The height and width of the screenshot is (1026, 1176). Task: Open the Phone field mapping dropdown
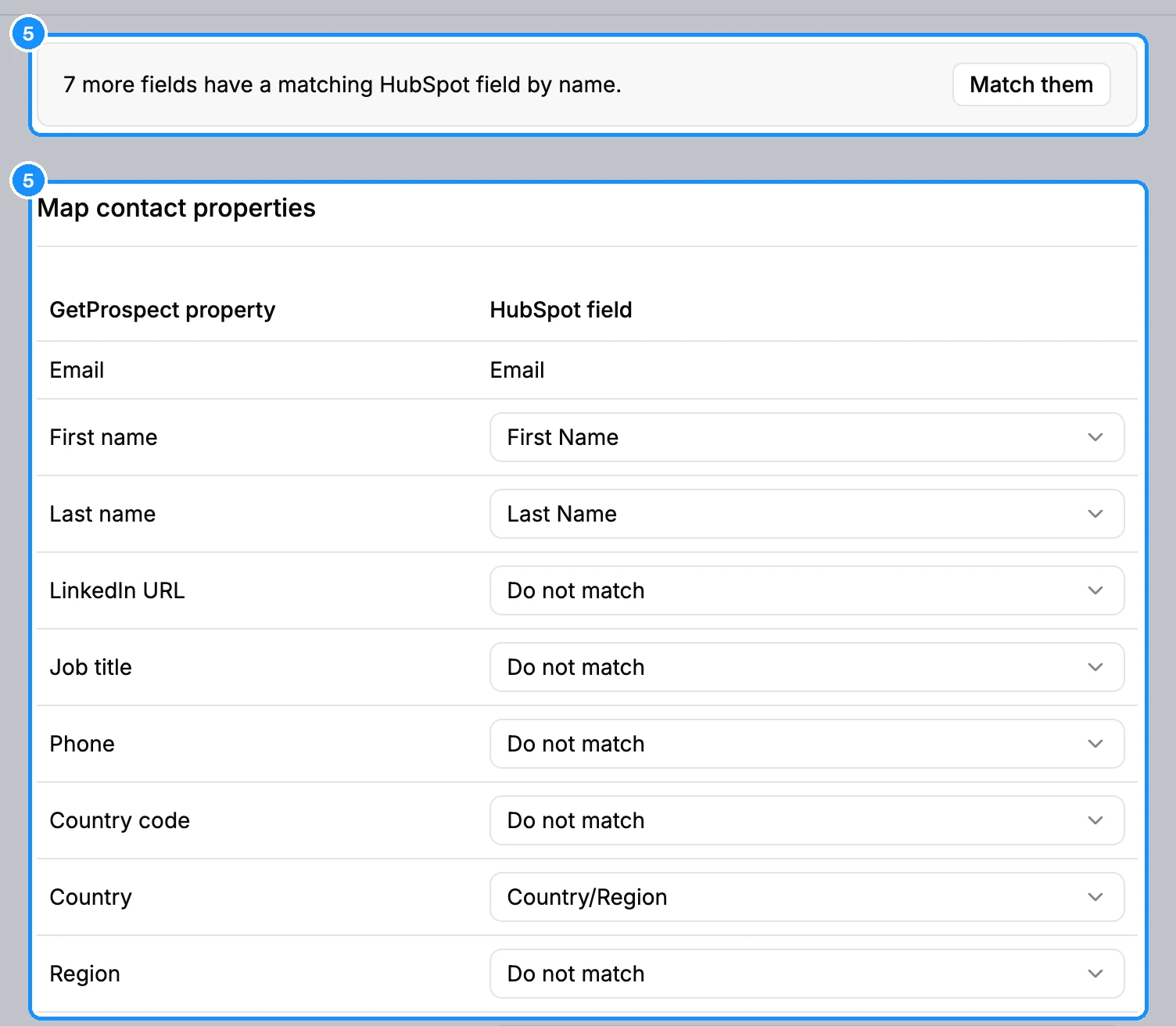pyautogui.click(x=807, y=744)
